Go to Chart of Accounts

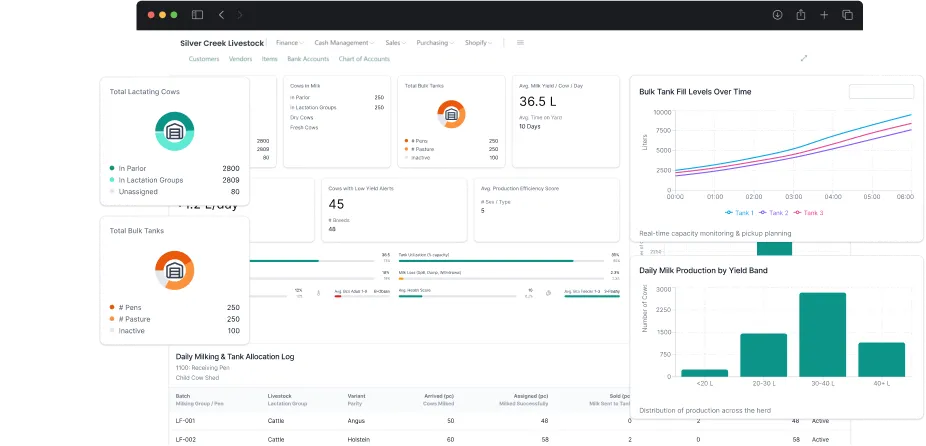coord(364,59)
